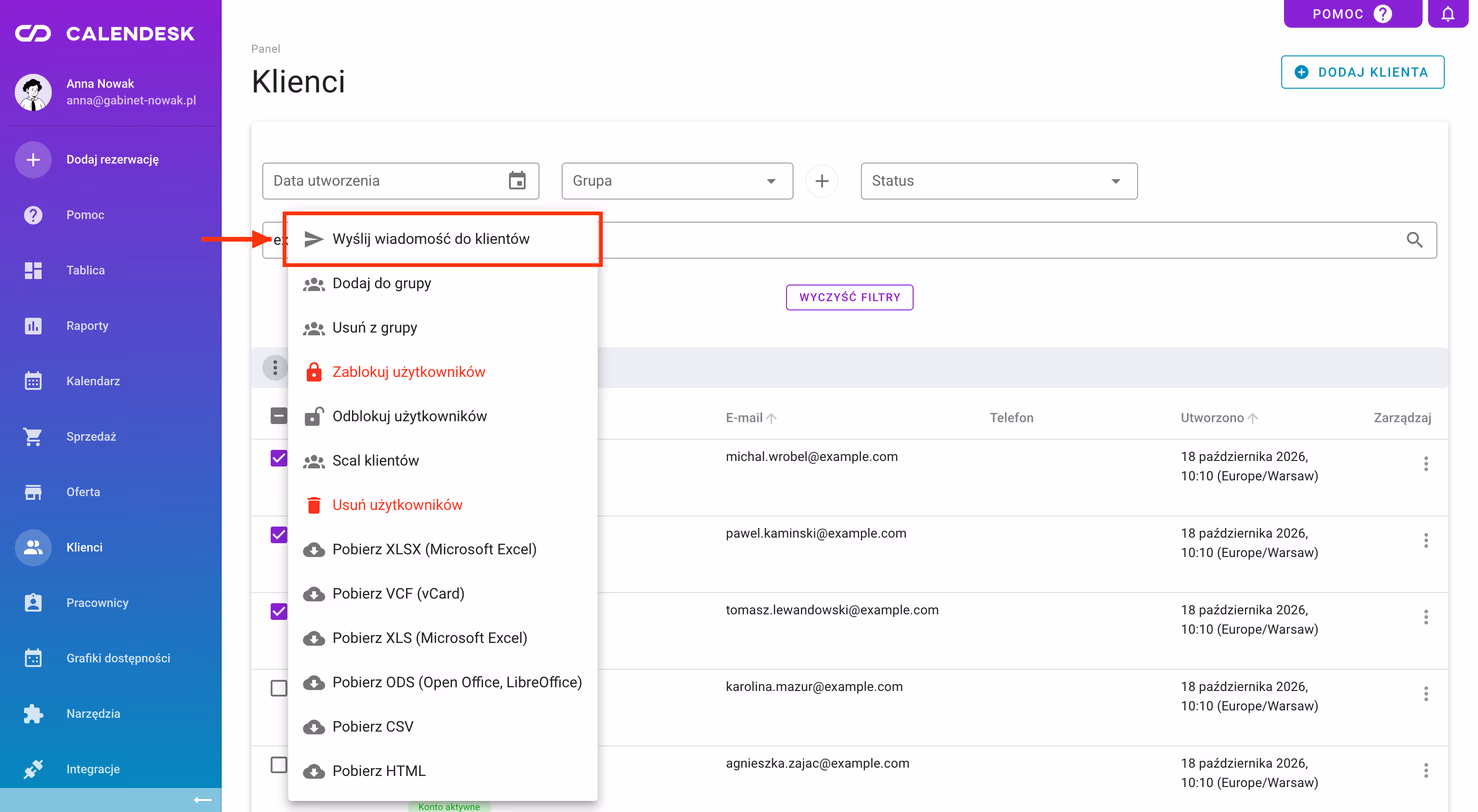This screenshot has width=1478, height=812.
Task: Open the Raporty sidebar icon
Action: (x=33, y=326)
